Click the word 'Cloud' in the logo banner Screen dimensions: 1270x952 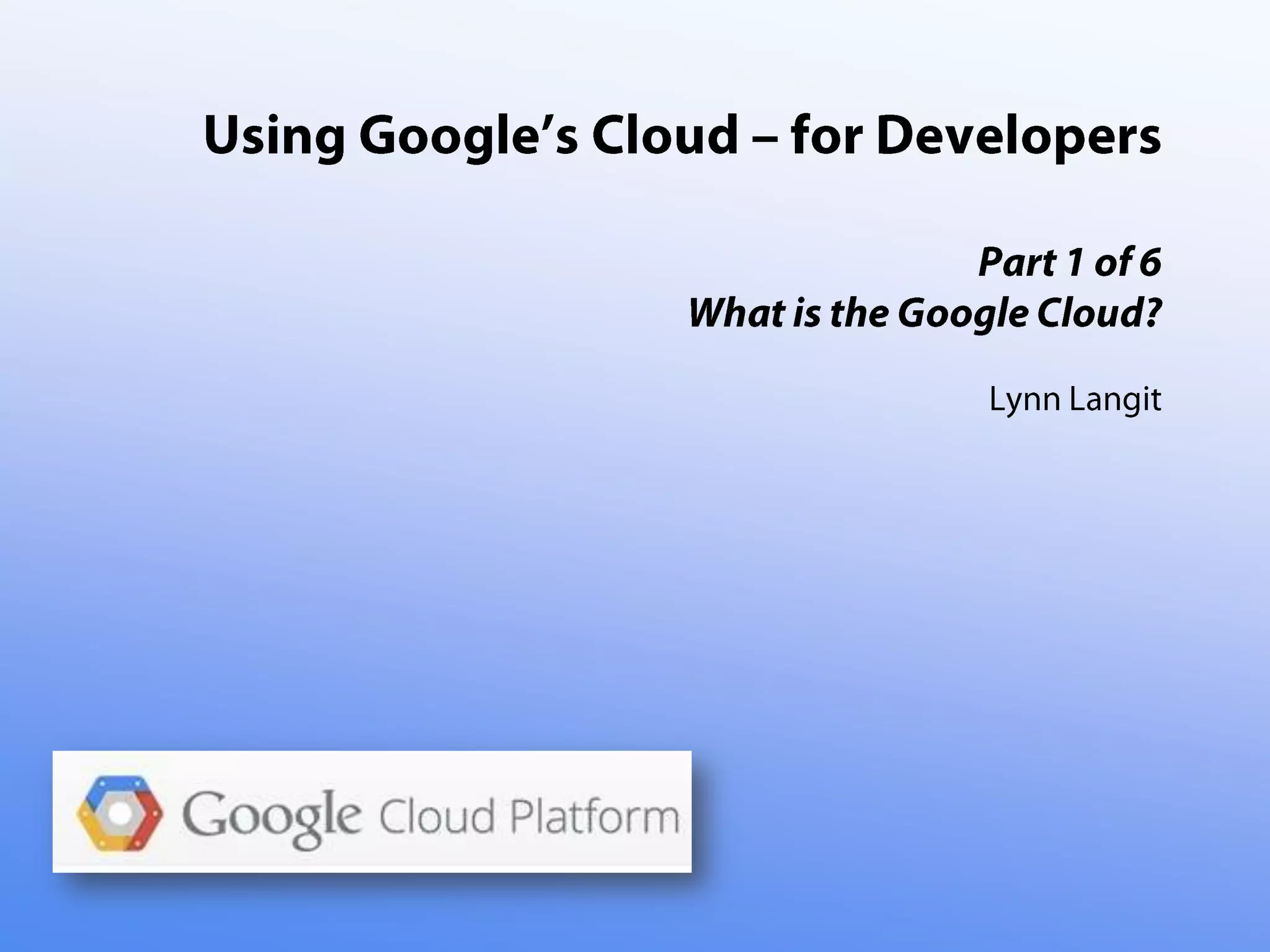436,817
